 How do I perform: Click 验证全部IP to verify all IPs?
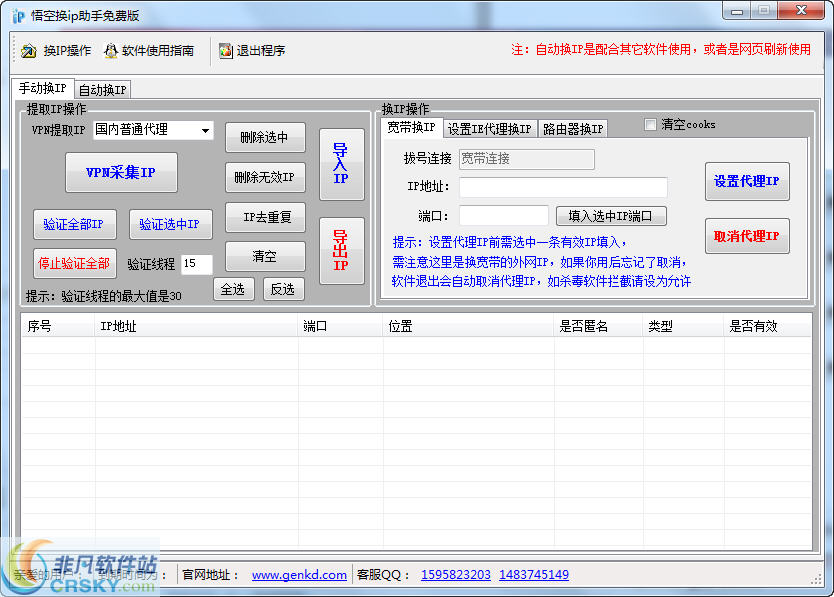click(x=75, y=224)
